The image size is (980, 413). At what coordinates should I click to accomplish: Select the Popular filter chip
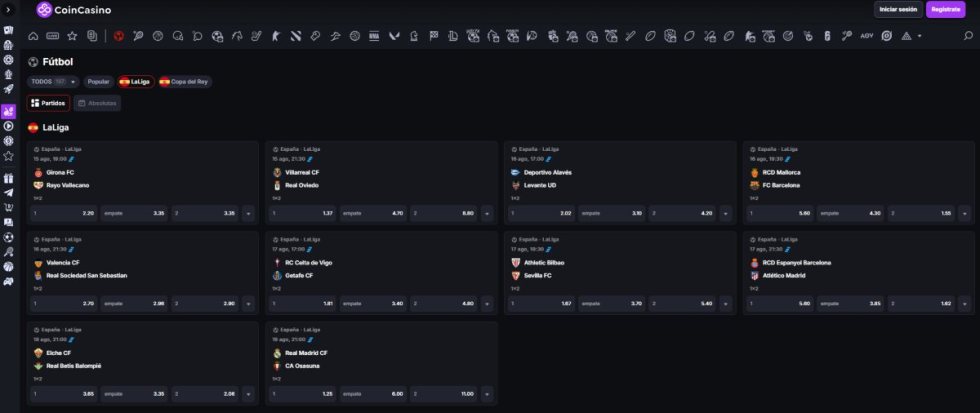[98, 81]
